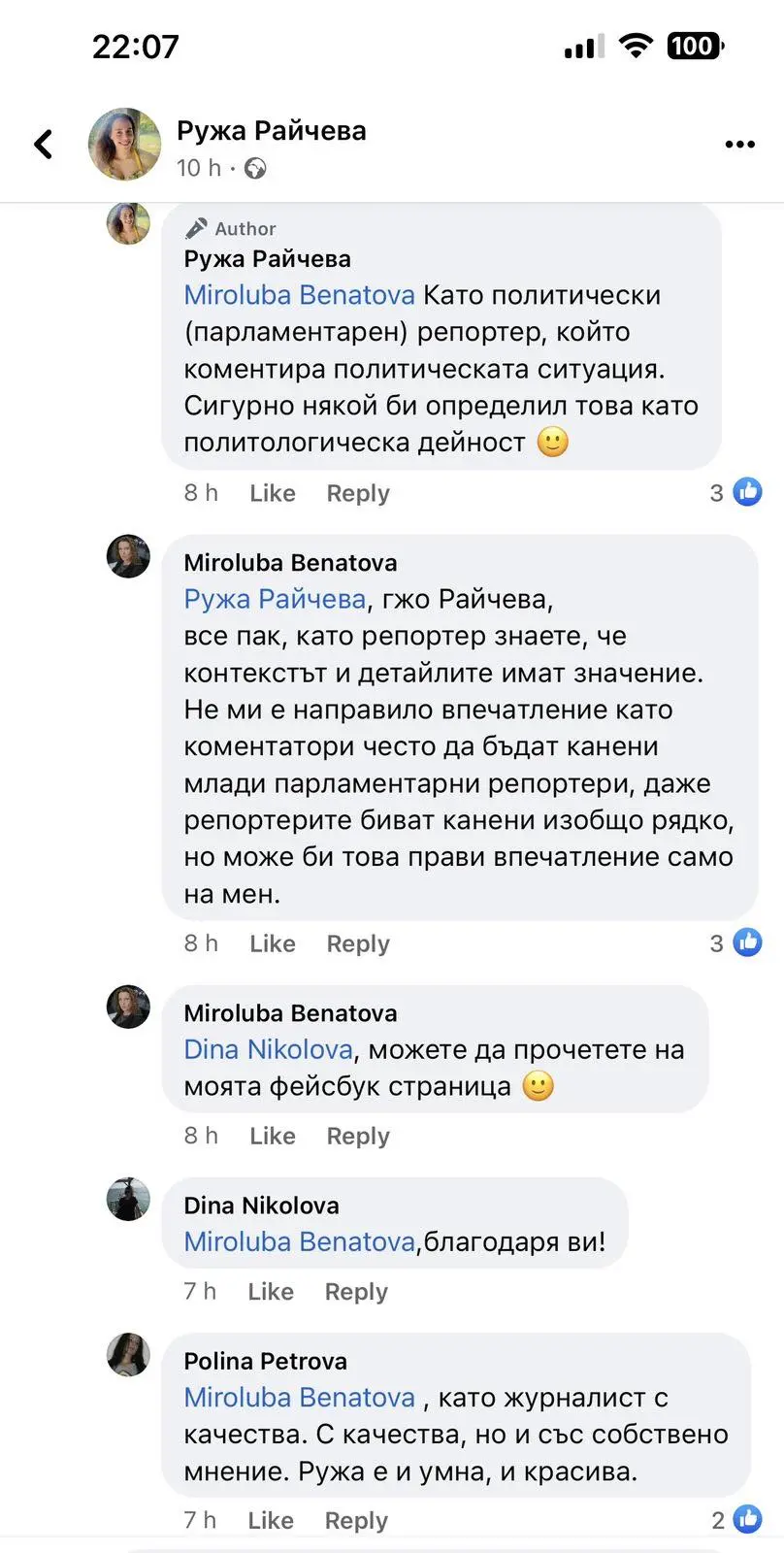Tap Miroluba Benatova's avatar on long comment
784x1553 pixels.
click(128, 557)
